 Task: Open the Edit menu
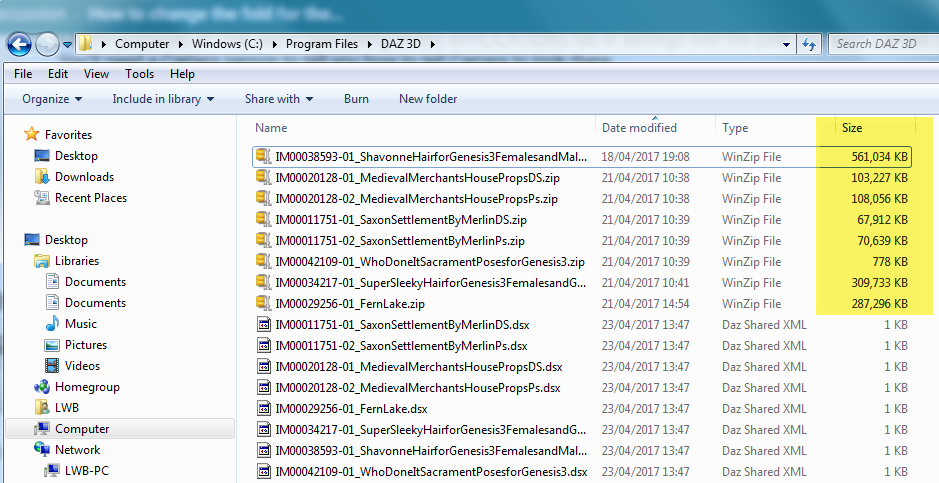click(58, 74)
